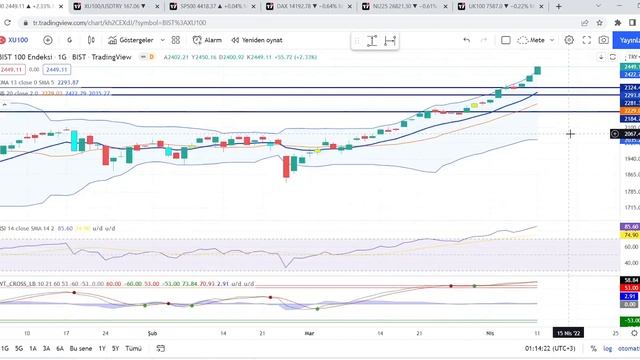Open the browser extensions puzzle icon
The height and width of the screenshot is (360, 640).
coord(618,23)
